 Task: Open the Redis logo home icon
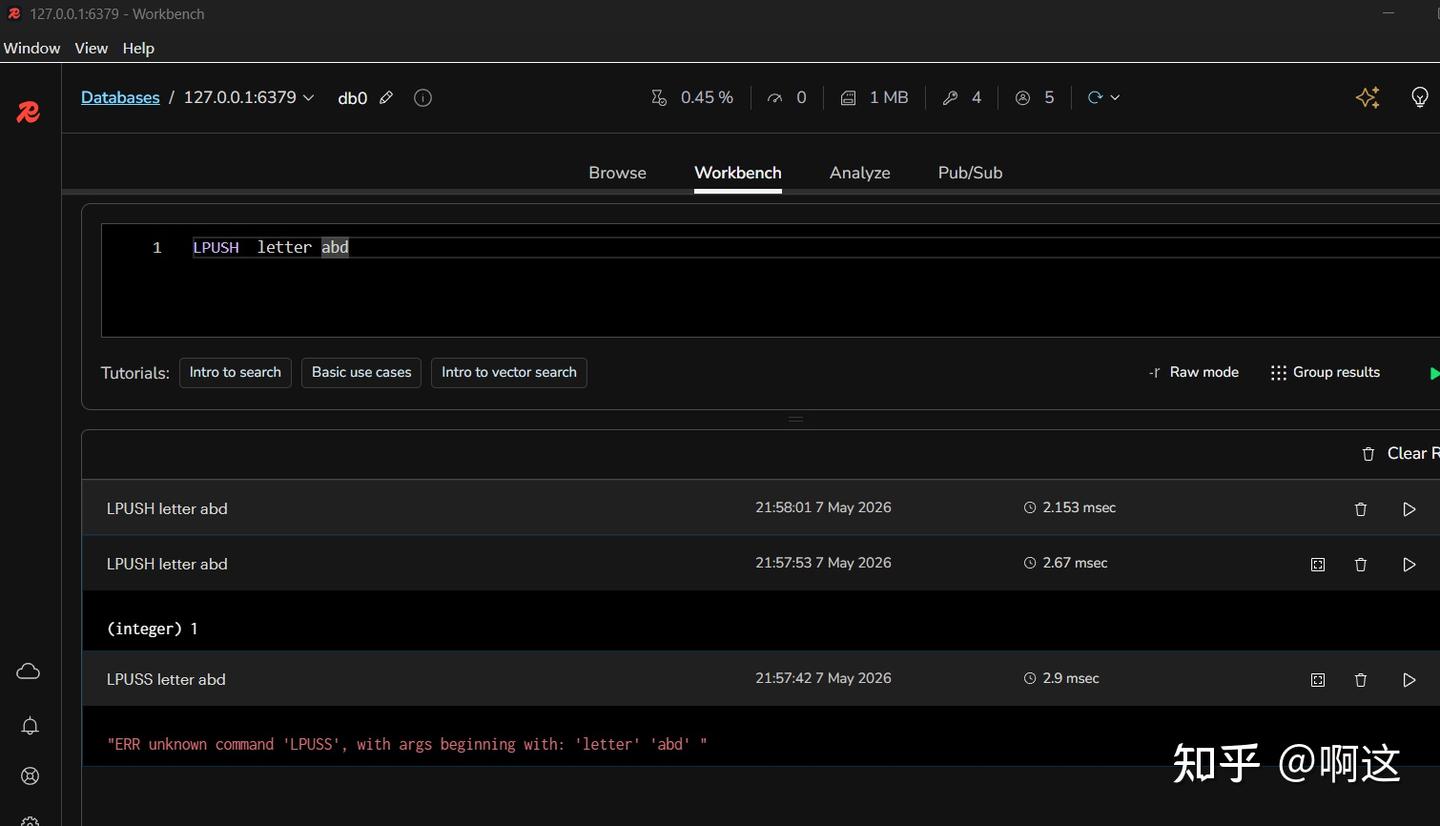28,113
